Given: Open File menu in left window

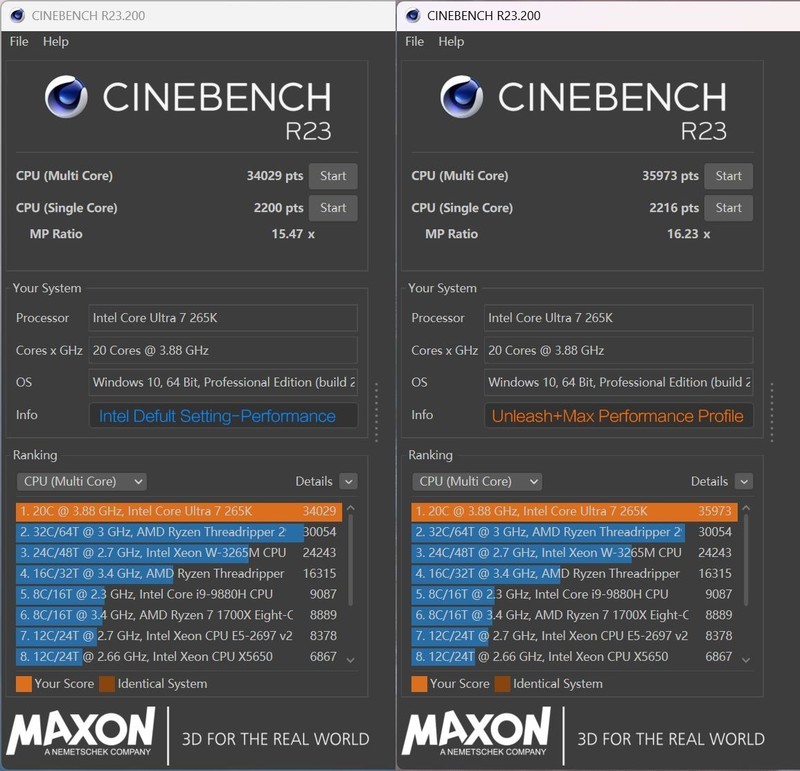Looking at the screenshot, I should tap(19, 42).
